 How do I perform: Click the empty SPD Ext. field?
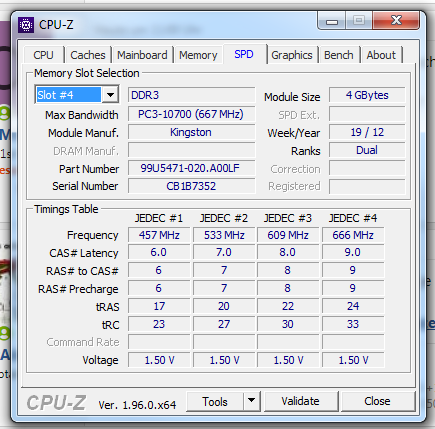tap(367, 114)
